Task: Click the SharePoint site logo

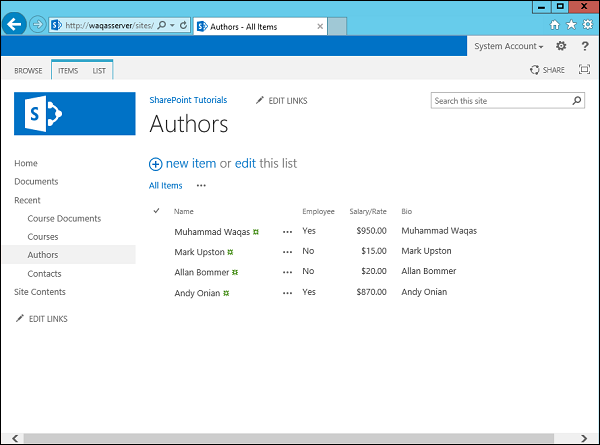Action: (75, 113)
